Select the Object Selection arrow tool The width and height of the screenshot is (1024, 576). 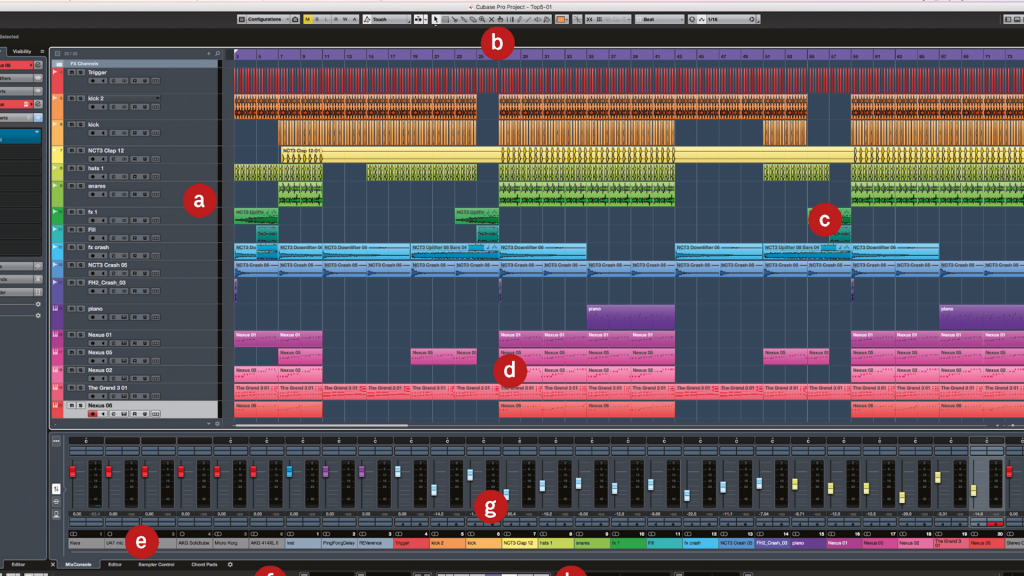pyautogui.click(x=435, y=19)
